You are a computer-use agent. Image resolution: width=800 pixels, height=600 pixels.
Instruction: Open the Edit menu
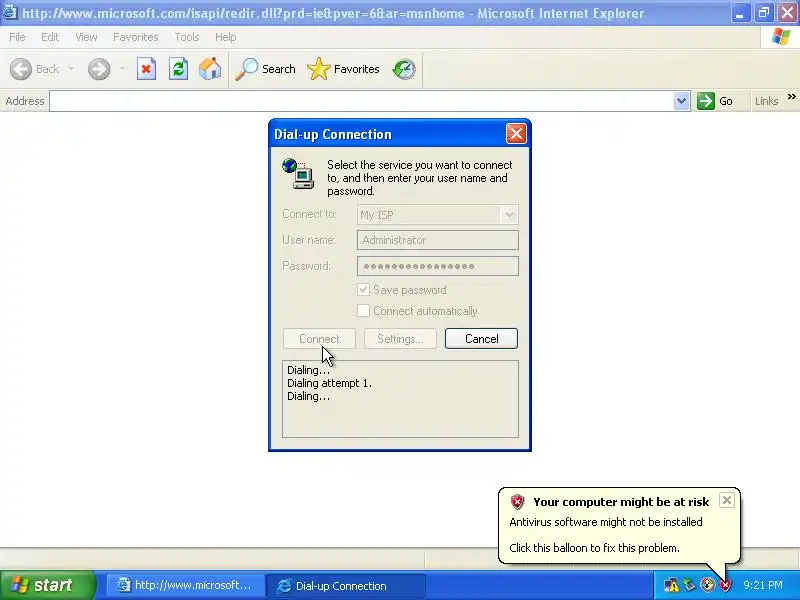[x=50, y=37]
